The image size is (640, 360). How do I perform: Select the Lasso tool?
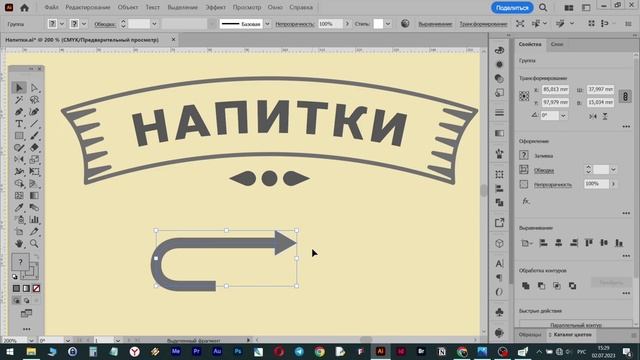34,100
